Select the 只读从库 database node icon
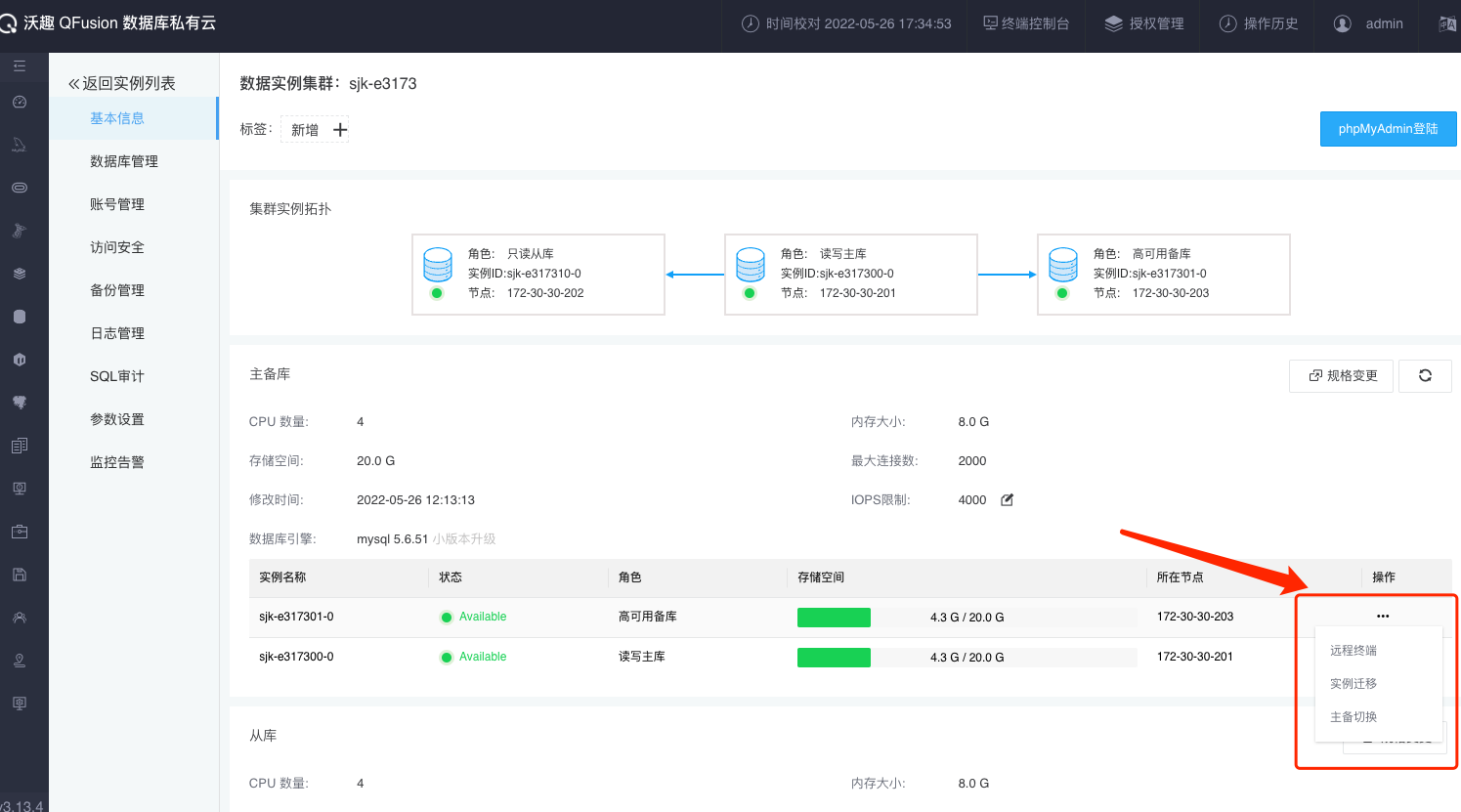The image size is (1461, 812). point(438,265)
